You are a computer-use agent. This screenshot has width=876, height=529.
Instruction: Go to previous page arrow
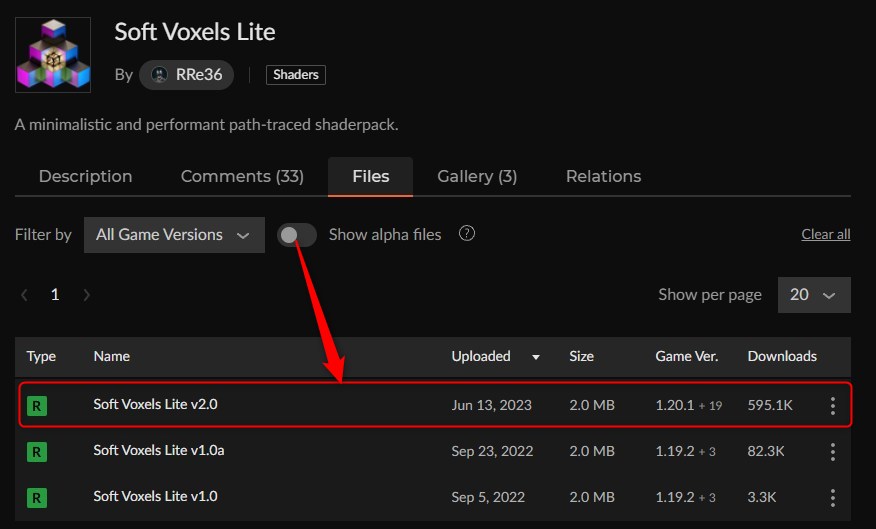click(x=24, y=295)
